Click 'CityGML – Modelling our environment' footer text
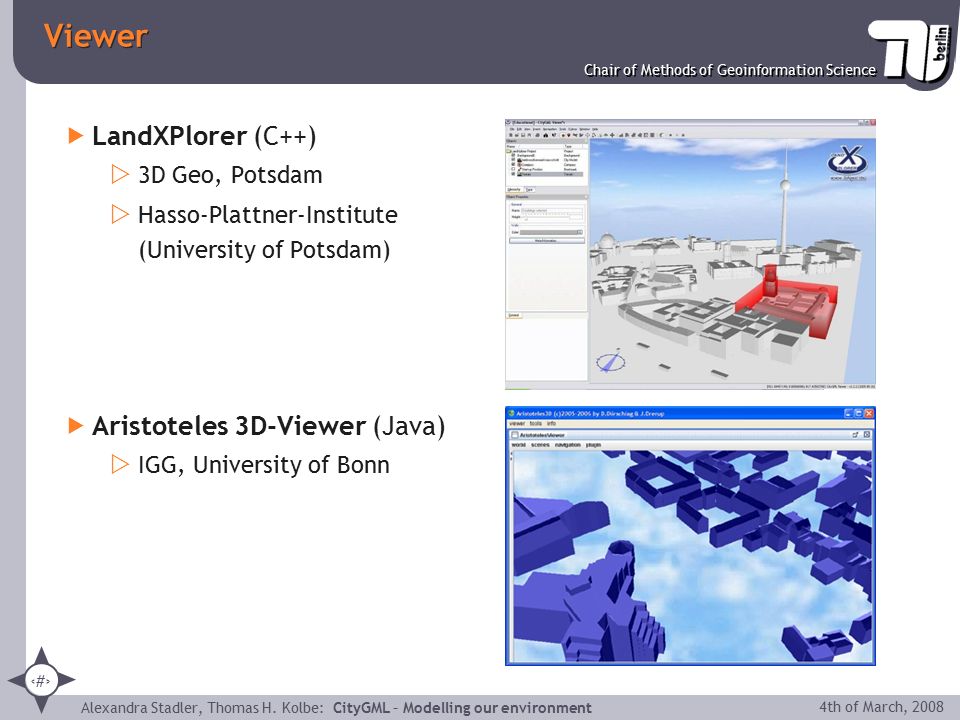The image size is (960, 720). [462, 708]
